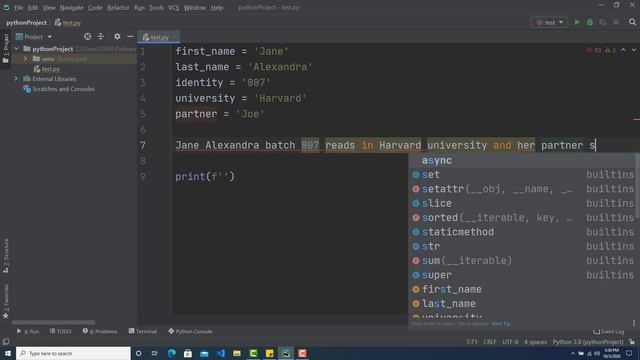
Task: Click the UTF-8 encoding in status bar
Action: (510, 342)
